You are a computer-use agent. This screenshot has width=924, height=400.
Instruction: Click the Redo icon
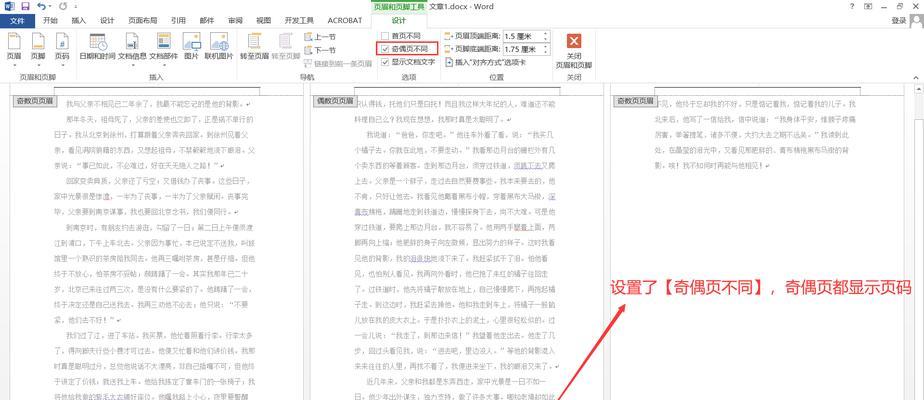63,6
